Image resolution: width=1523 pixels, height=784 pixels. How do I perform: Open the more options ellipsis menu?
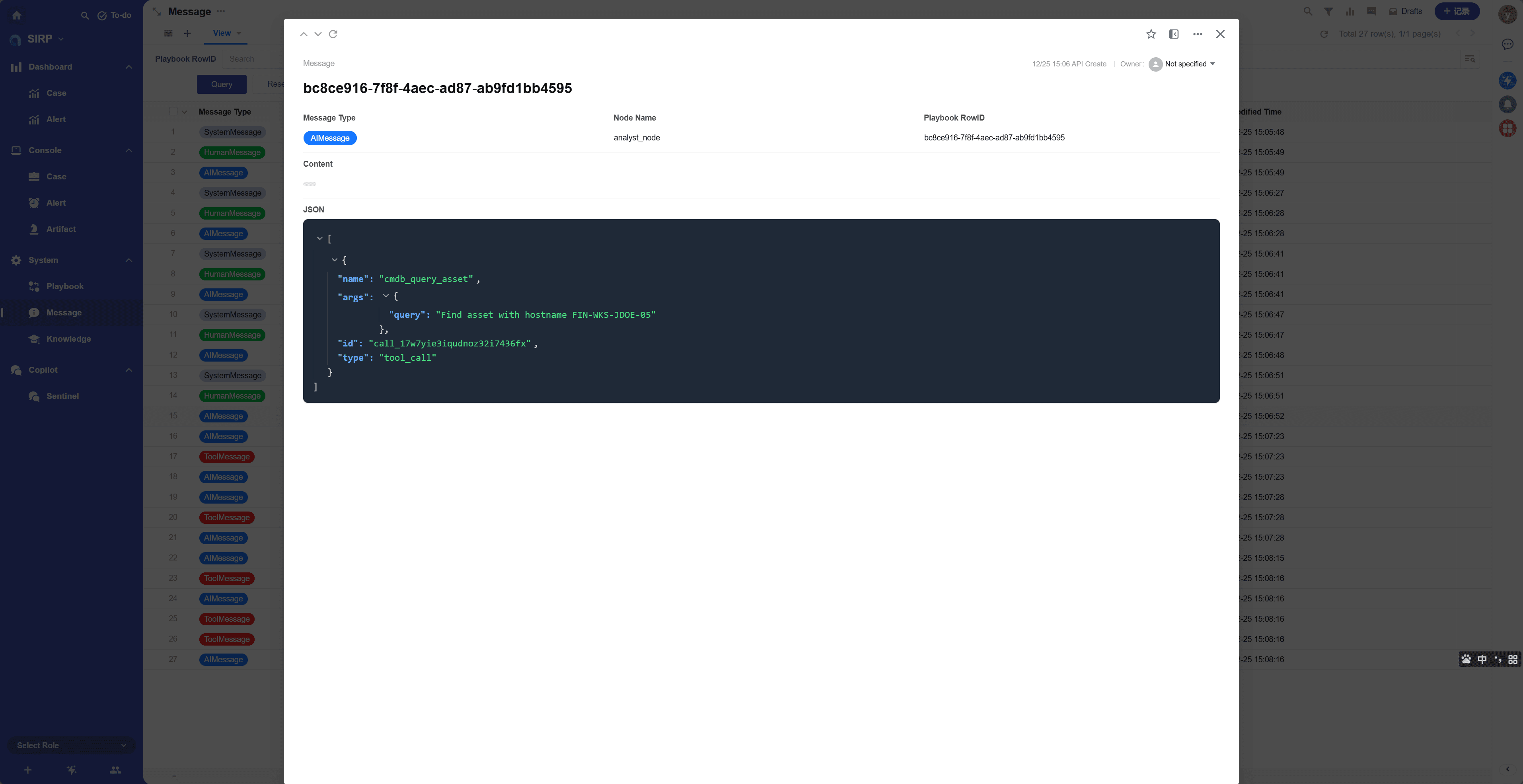pos(1197,34)
